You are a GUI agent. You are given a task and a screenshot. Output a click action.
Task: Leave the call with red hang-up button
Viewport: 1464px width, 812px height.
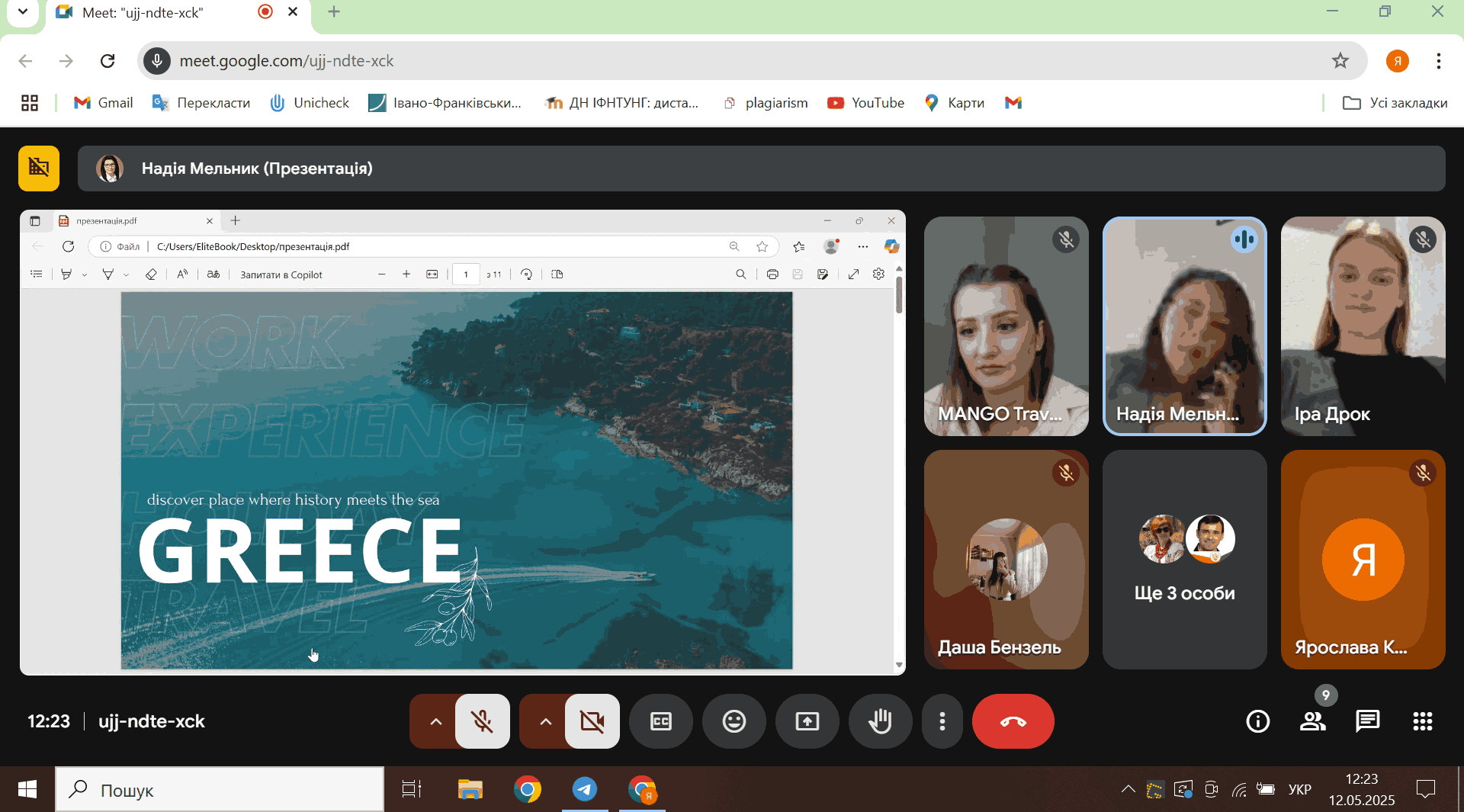tap(1013, 721)
